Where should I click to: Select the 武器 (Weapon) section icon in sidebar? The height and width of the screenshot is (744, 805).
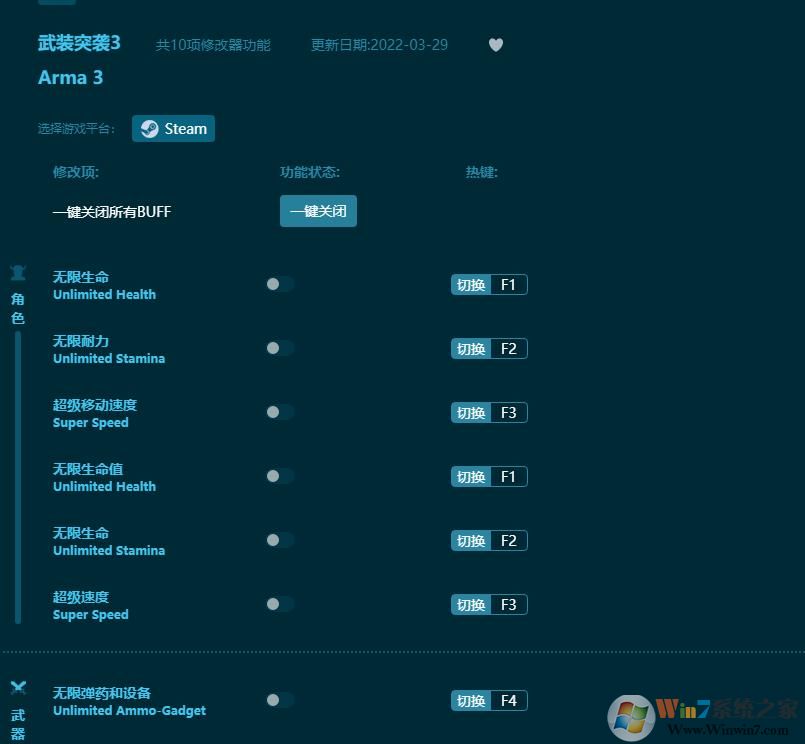click(18, 687)
